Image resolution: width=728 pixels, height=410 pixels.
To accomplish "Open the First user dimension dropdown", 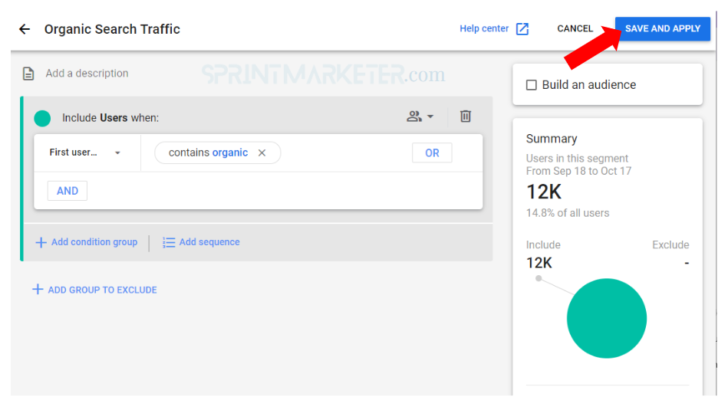I will (85, 153).
